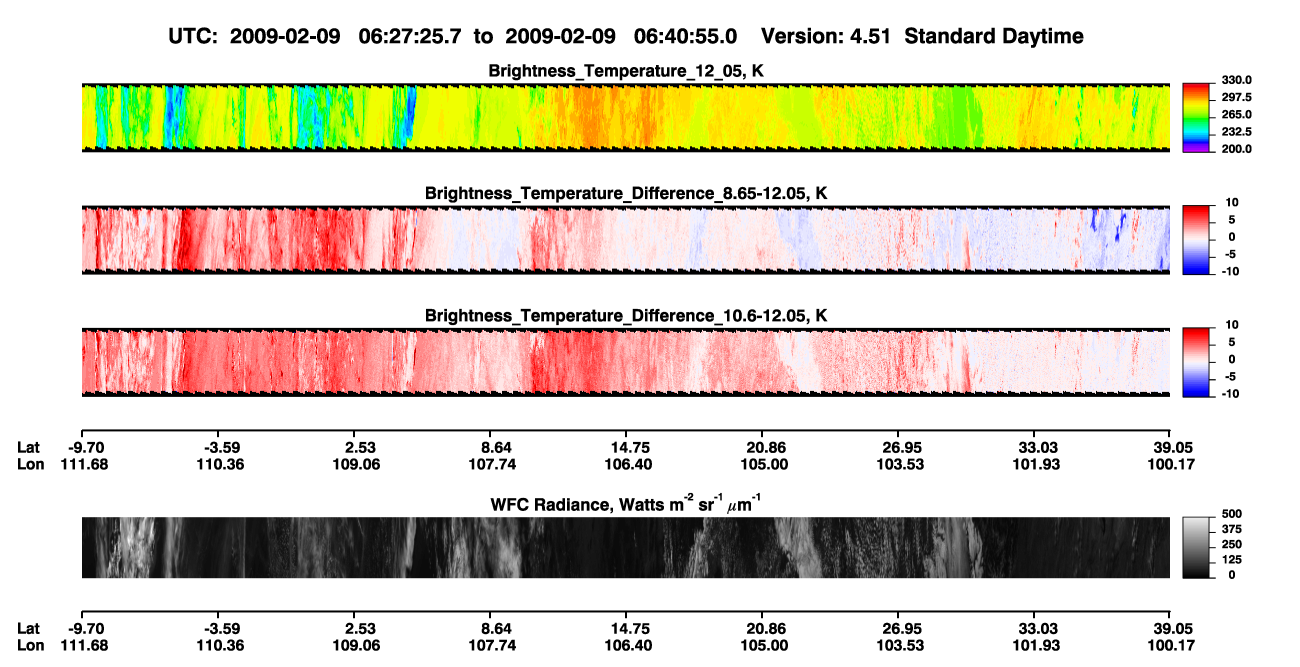Click longitude '103.53' under the 10.6-12.05 strip
Viewport: 1300px width, 667px height.
tap(901, 464)
